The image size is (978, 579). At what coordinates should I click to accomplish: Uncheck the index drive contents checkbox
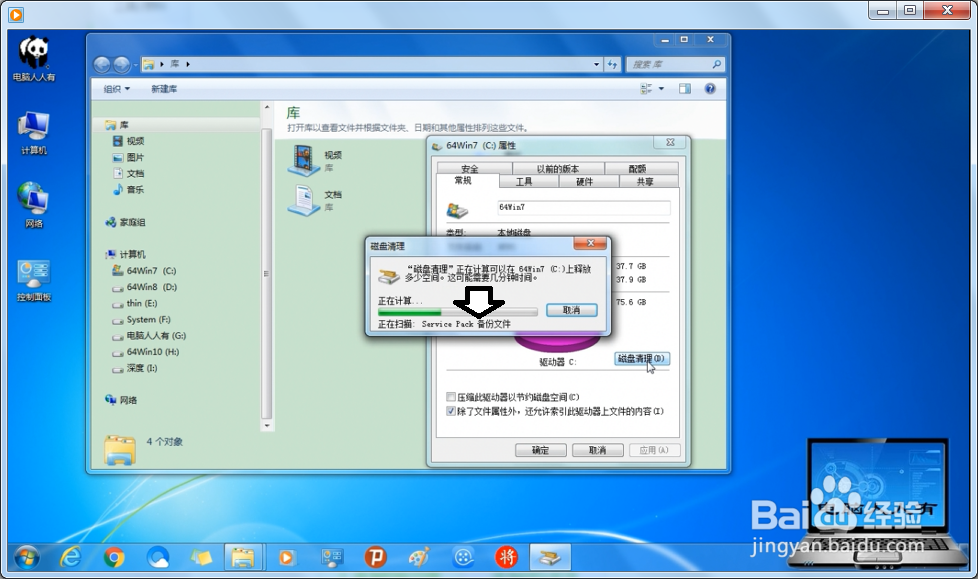tap(451, 411)
